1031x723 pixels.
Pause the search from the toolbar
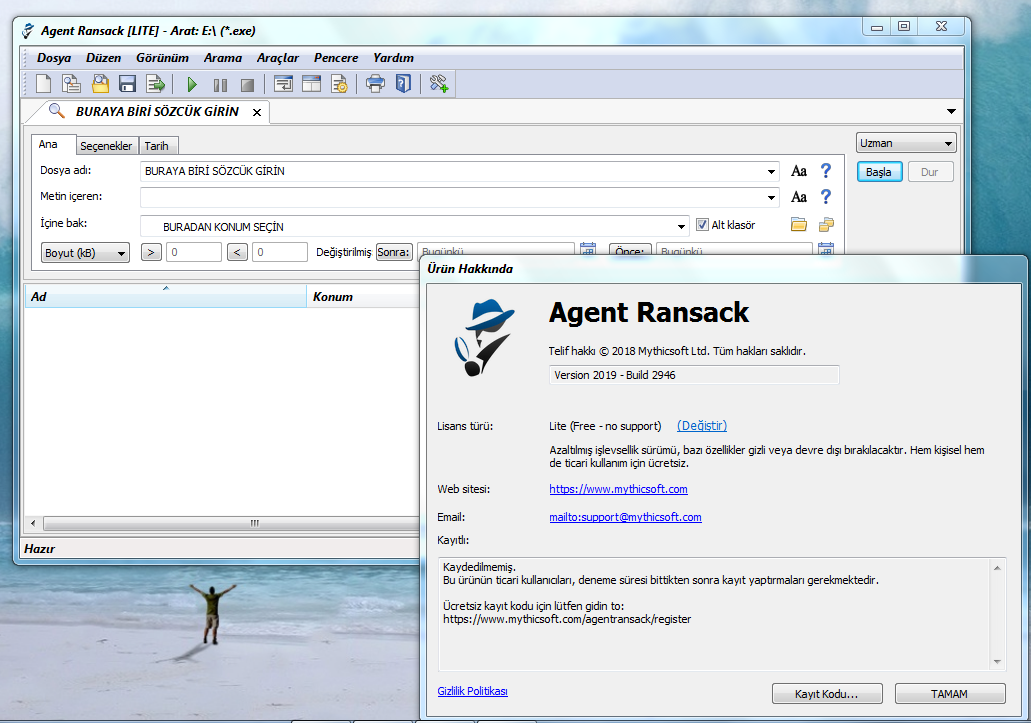(x=220, y=85)
